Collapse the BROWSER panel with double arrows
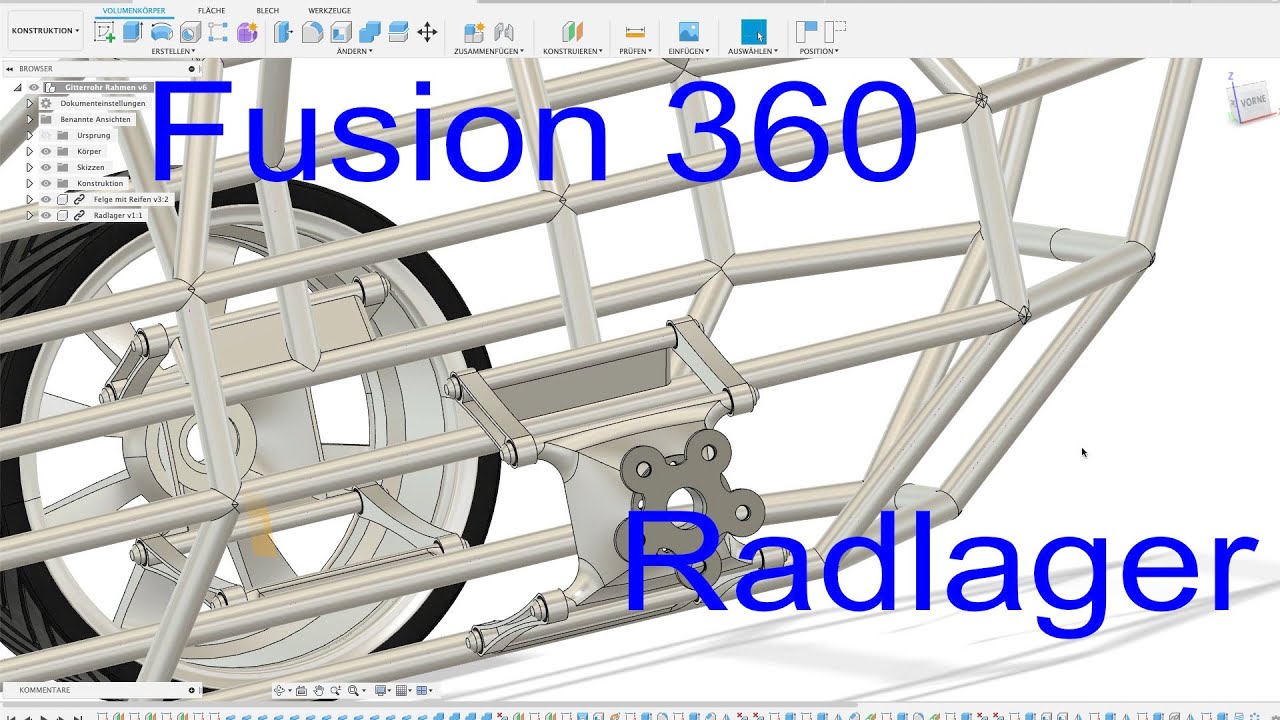Screen dimensions: 1280x720 tap(9, 69)
